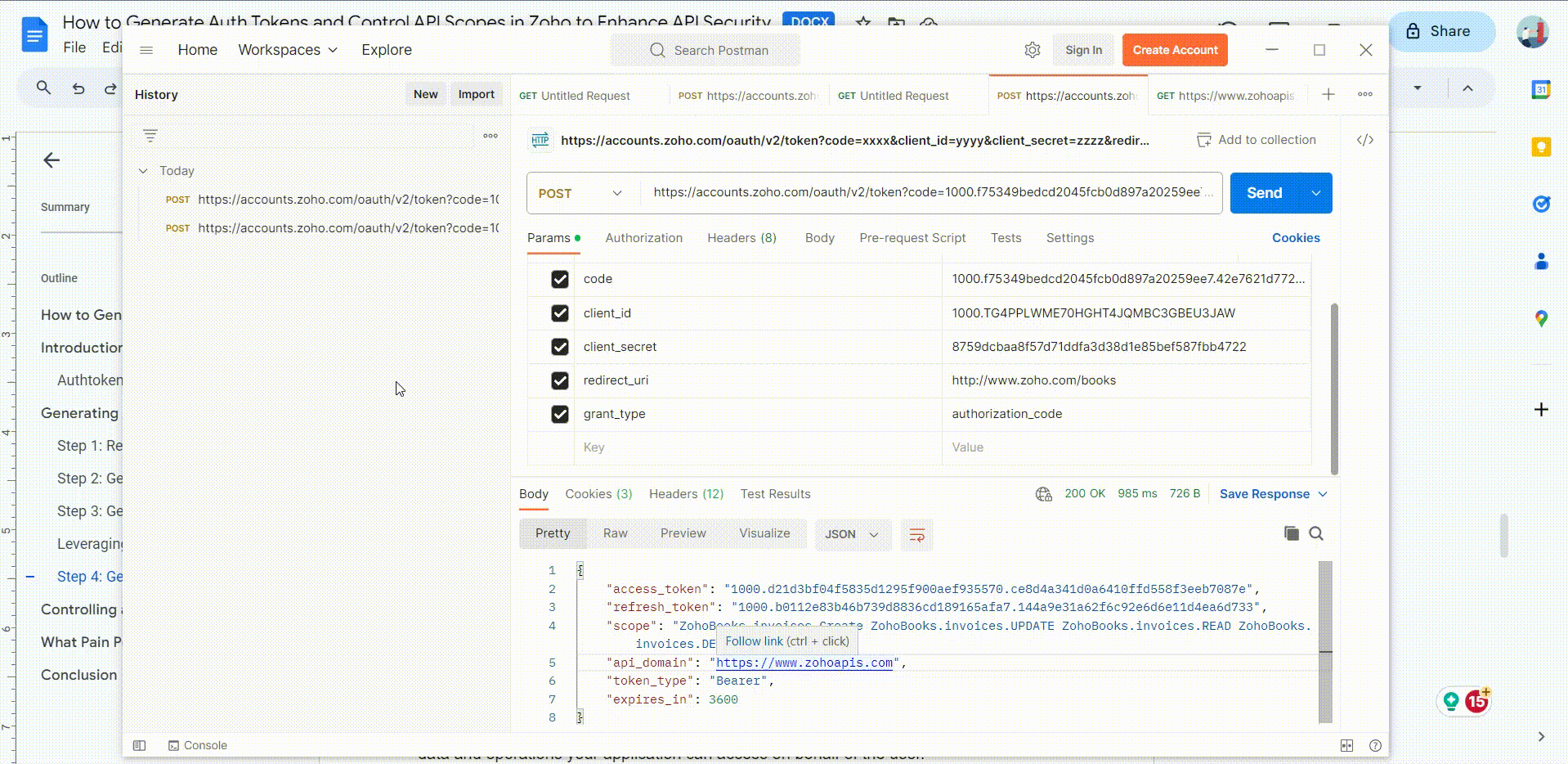Uncheck the code parameter checkbox

coord(559,279)
